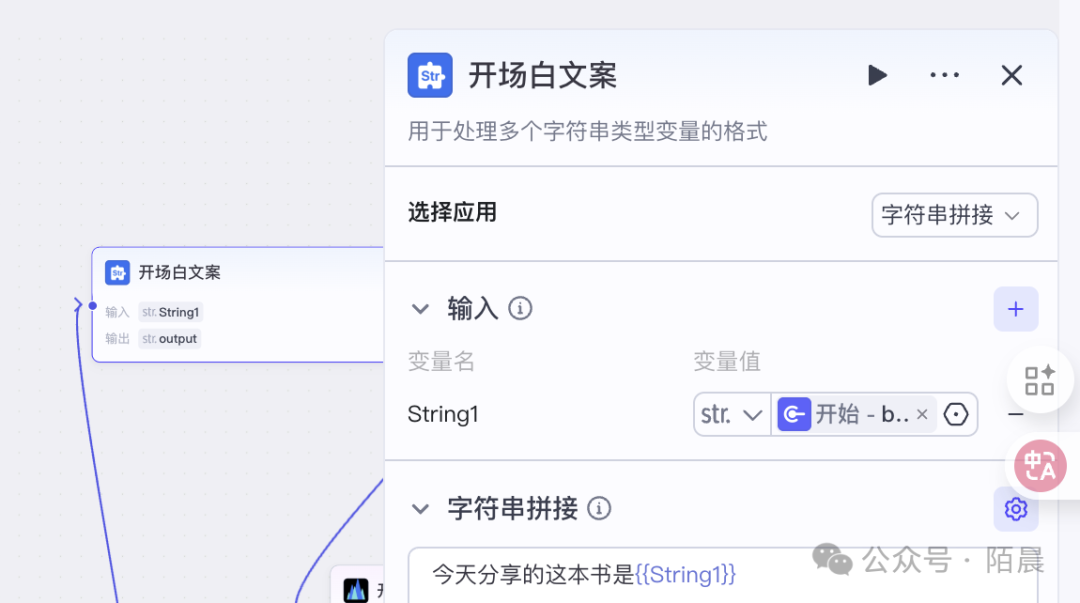Open the 字符串拼接 application dropdown
Image resolution: width=1080 pixels, height=603 pixels.
[954, 215]
